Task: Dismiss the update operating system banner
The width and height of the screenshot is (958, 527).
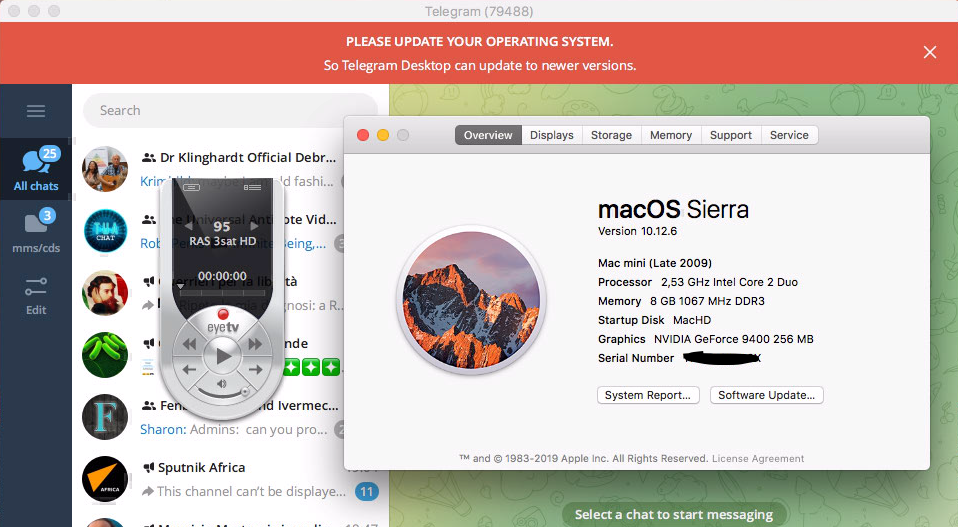Action: click(x=929, y=53)
